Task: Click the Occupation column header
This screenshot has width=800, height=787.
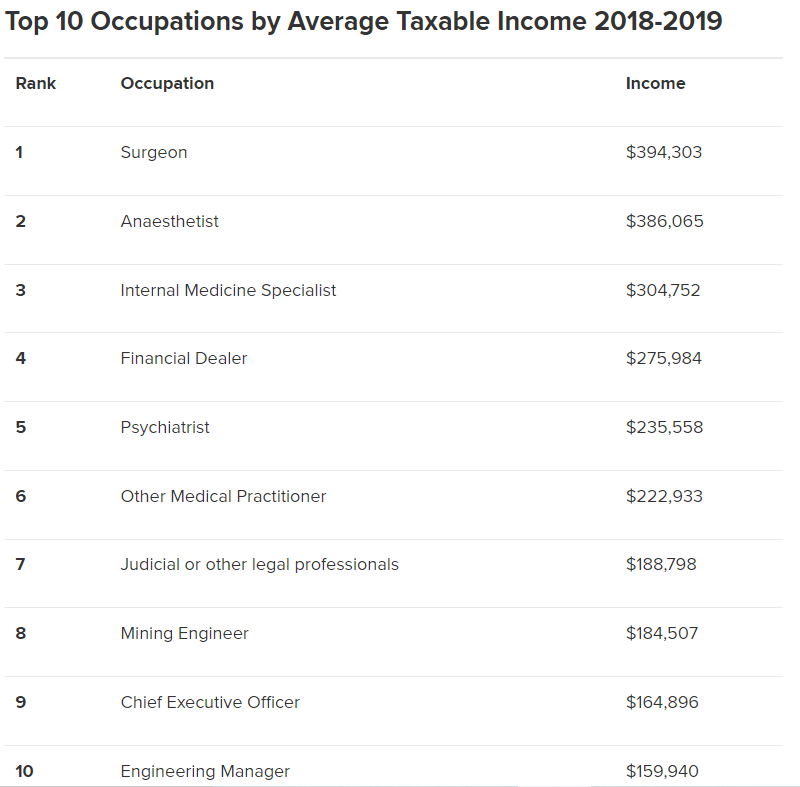Action: pos(167,83)
